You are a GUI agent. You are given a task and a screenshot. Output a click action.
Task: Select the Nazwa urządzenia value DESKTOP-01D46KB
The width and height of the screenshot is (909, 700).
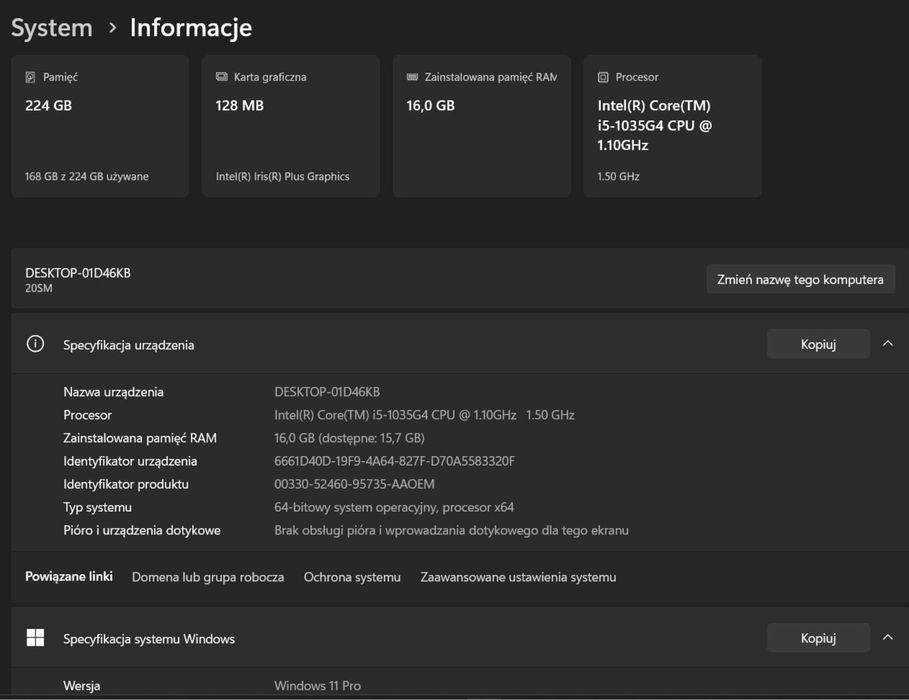(327, 392)
